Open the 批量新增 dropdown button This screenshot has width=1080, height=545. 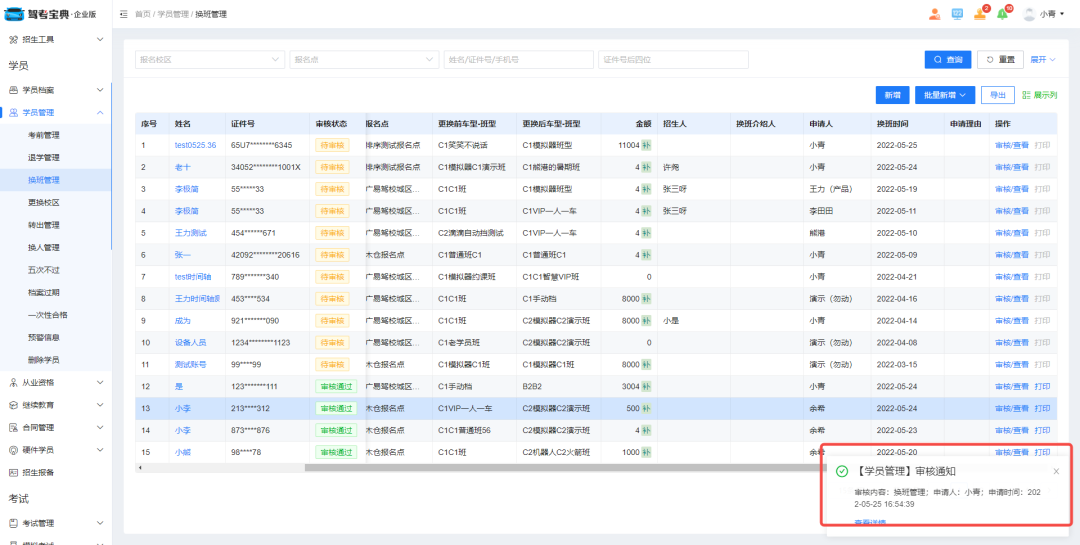(945, 96)
